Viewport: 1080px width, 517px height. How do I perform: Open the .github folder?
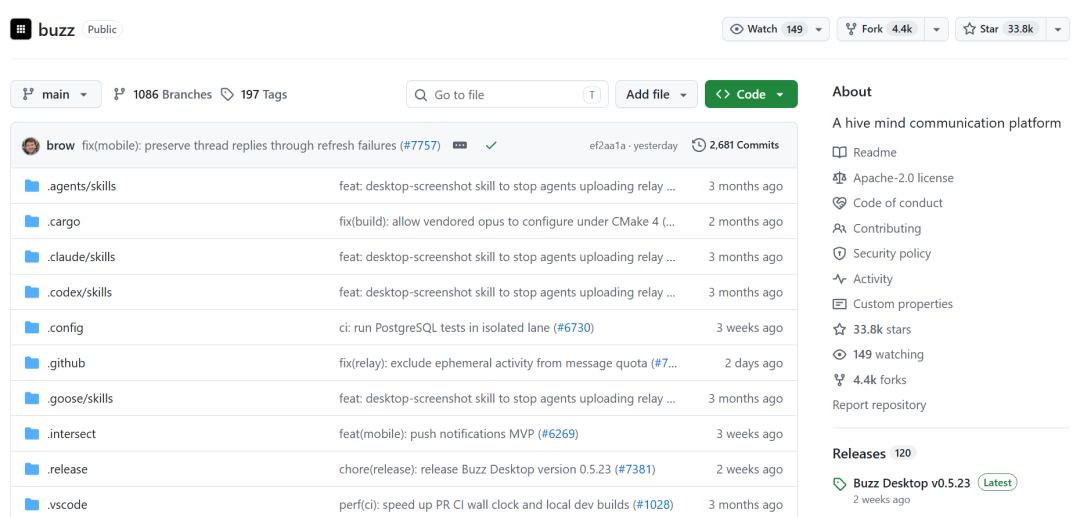tap(66, 363)
